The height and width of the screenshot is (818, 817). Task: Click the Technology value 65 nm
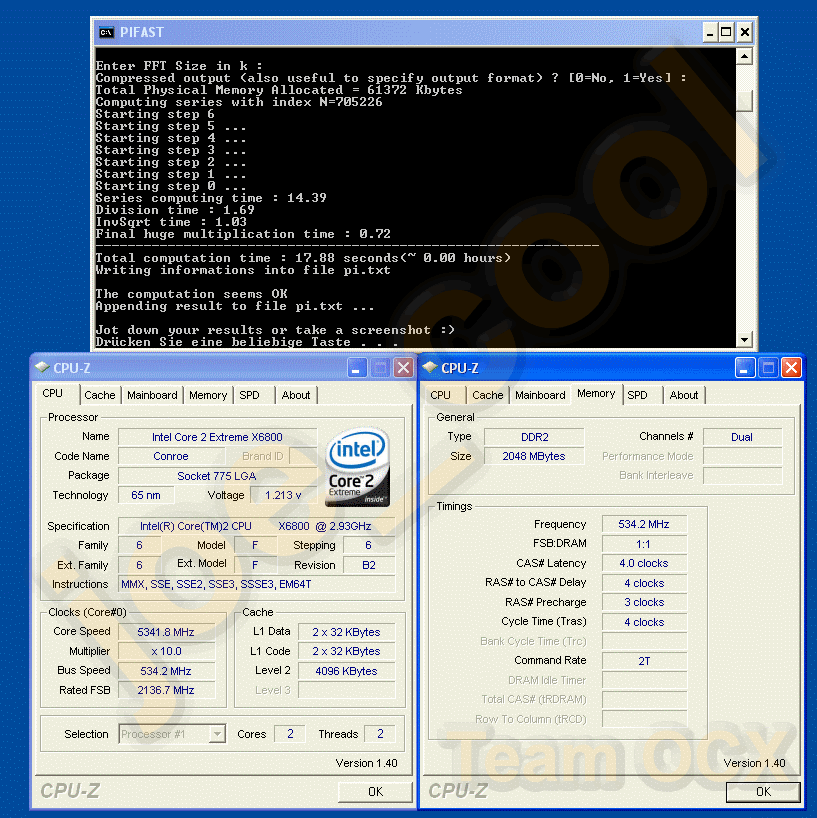click(146, 495)
